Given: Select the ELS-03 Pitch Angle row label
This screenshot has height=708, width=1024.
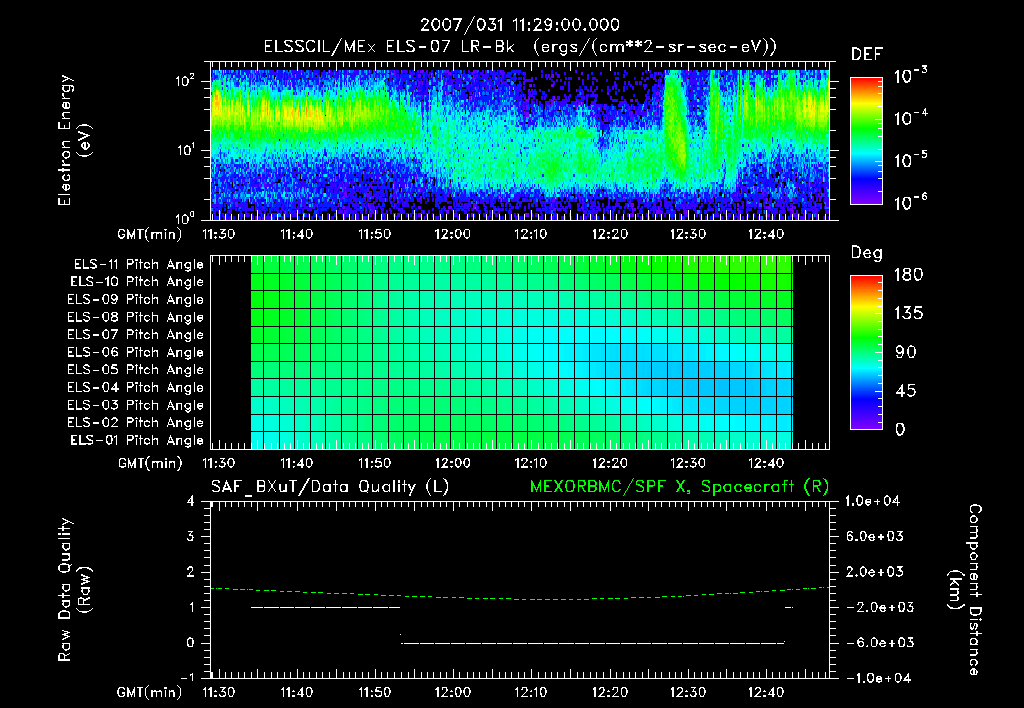Looking at the screenshot, I should click(x=136, y=405).
